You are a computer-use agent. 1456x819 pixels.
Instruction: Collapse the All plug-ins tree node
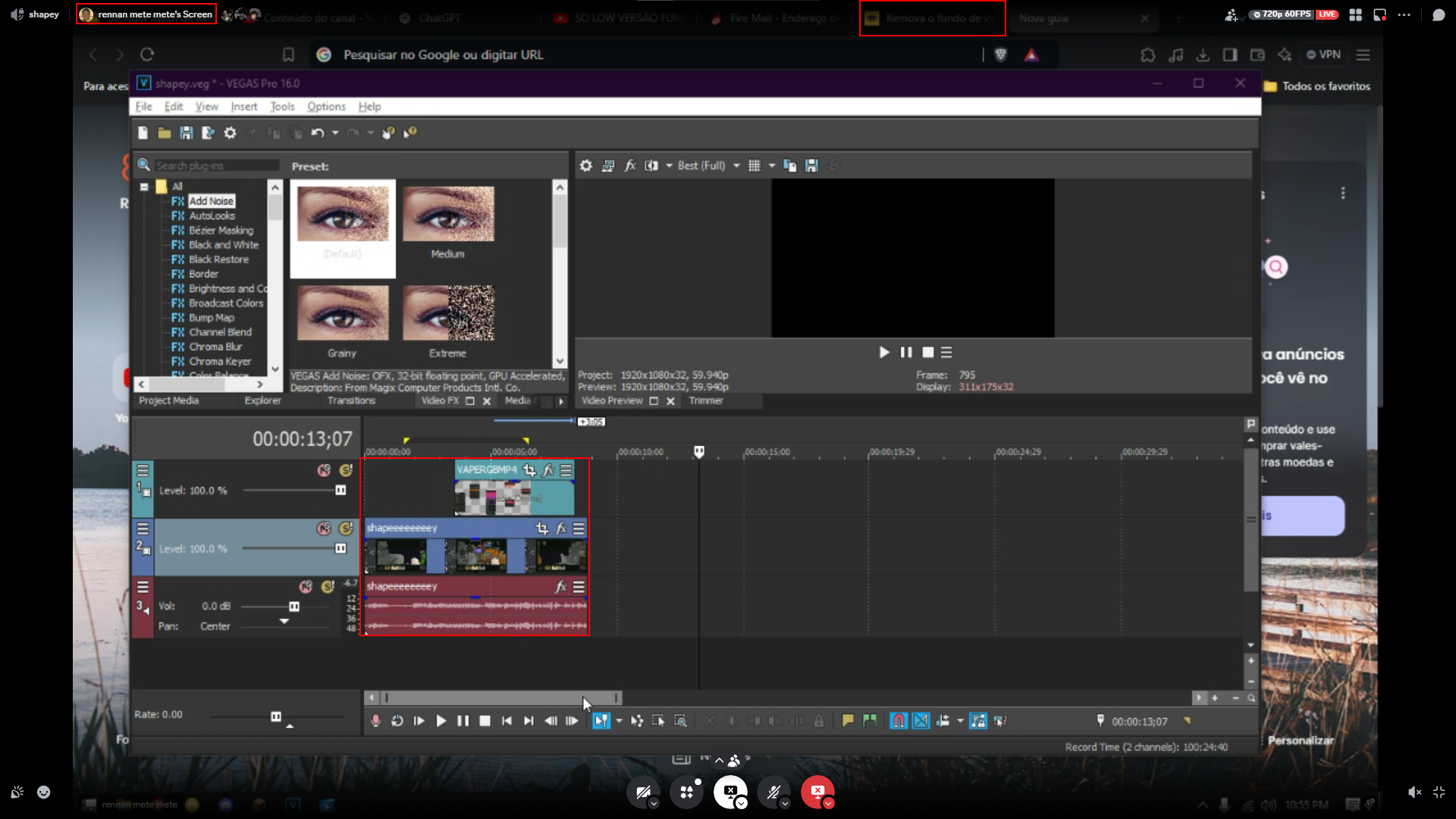(144, 187)
